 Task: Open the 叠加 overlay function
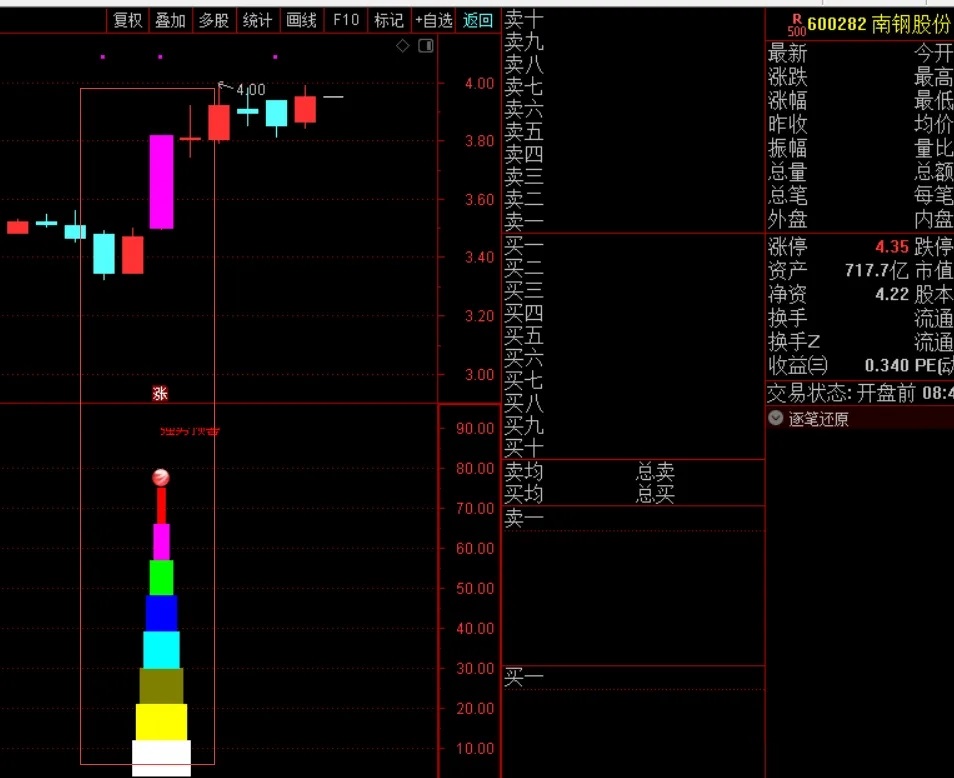pyautogui.click(x=170, y=20)
